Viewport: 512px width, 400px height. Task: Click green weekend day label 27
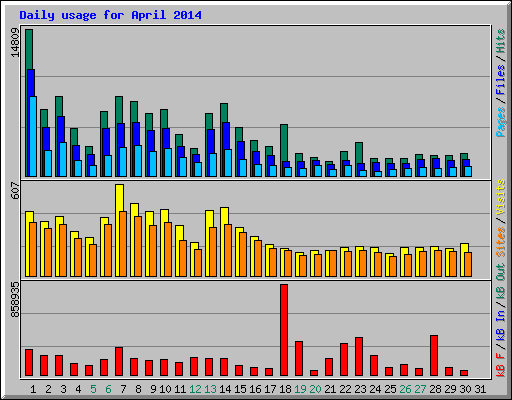click(x=420, y=389)
